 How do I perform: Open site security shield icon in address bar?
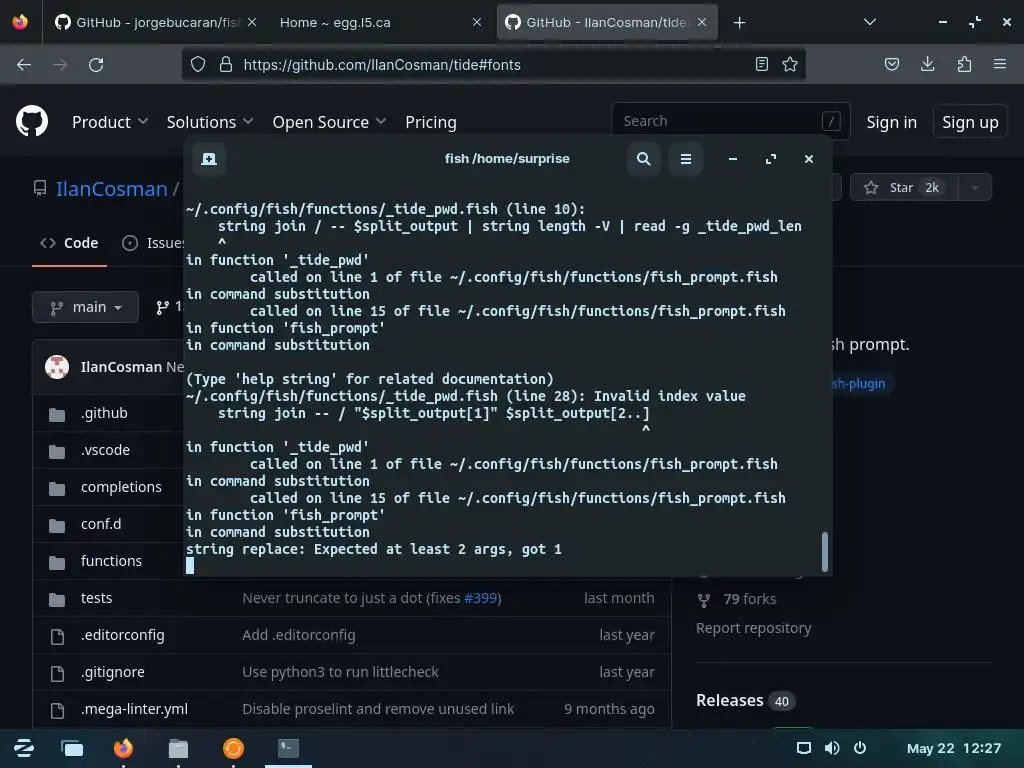(198, 65)
